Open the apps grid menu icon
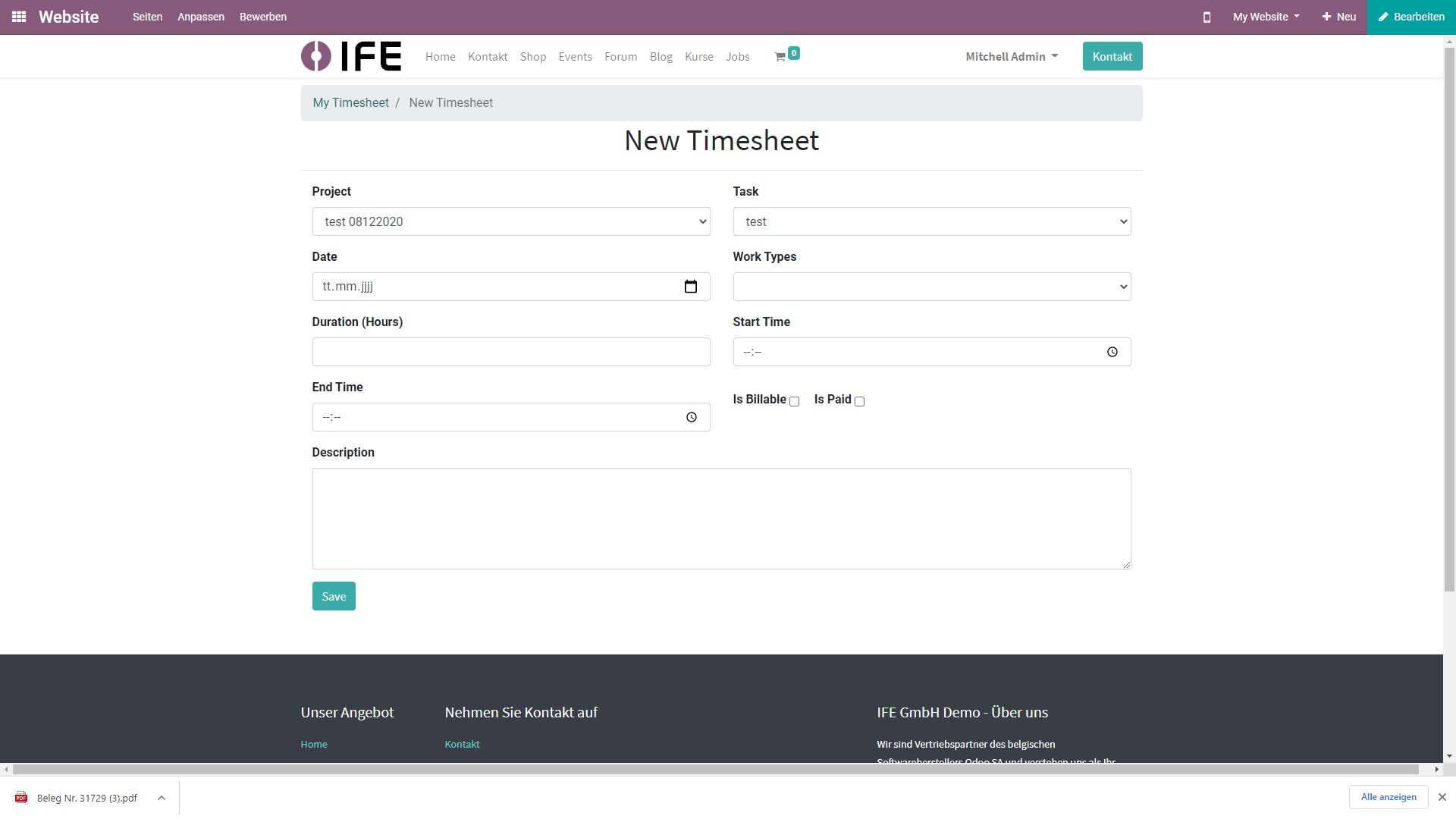 click(19, 17)
